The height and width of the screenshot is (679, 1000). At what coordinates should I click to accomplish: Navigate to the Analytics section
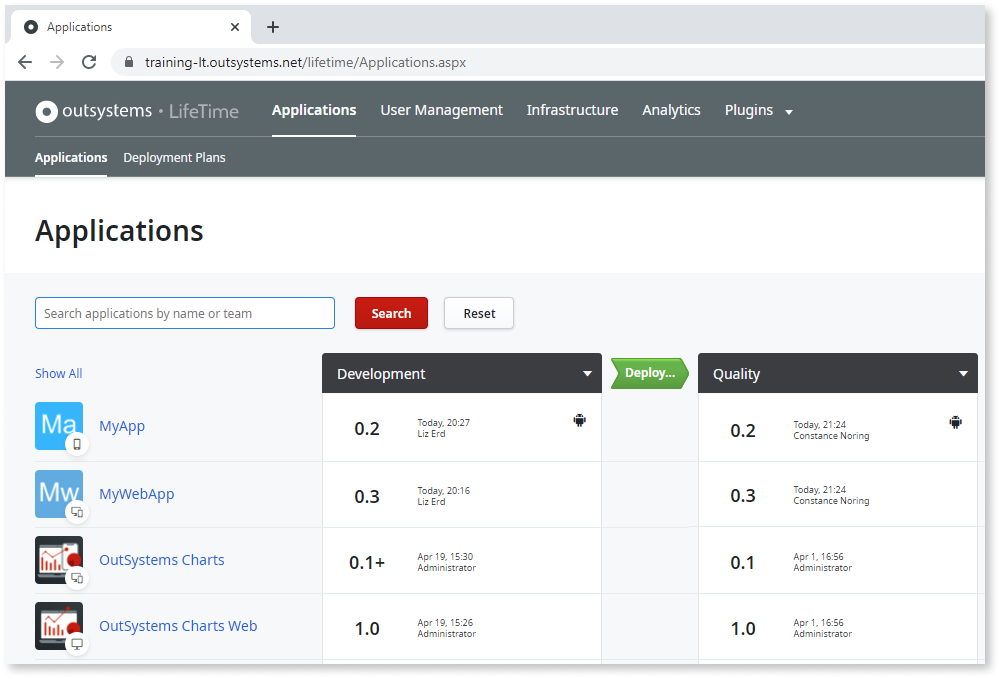click(x=671, y=110)
